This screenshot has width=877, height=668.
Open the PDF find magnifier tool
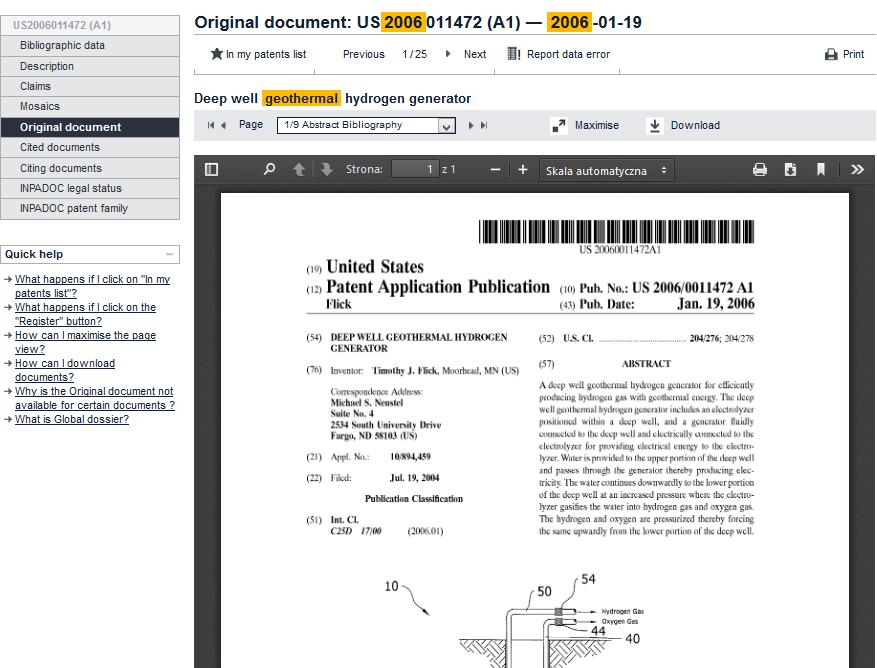[x=269, y=169]
